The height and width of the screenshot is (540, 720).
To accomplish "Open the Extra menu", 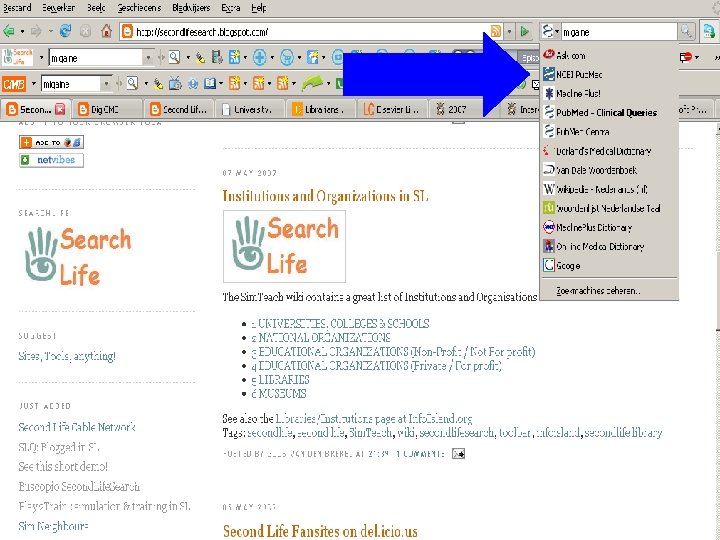I will (231, 8).
